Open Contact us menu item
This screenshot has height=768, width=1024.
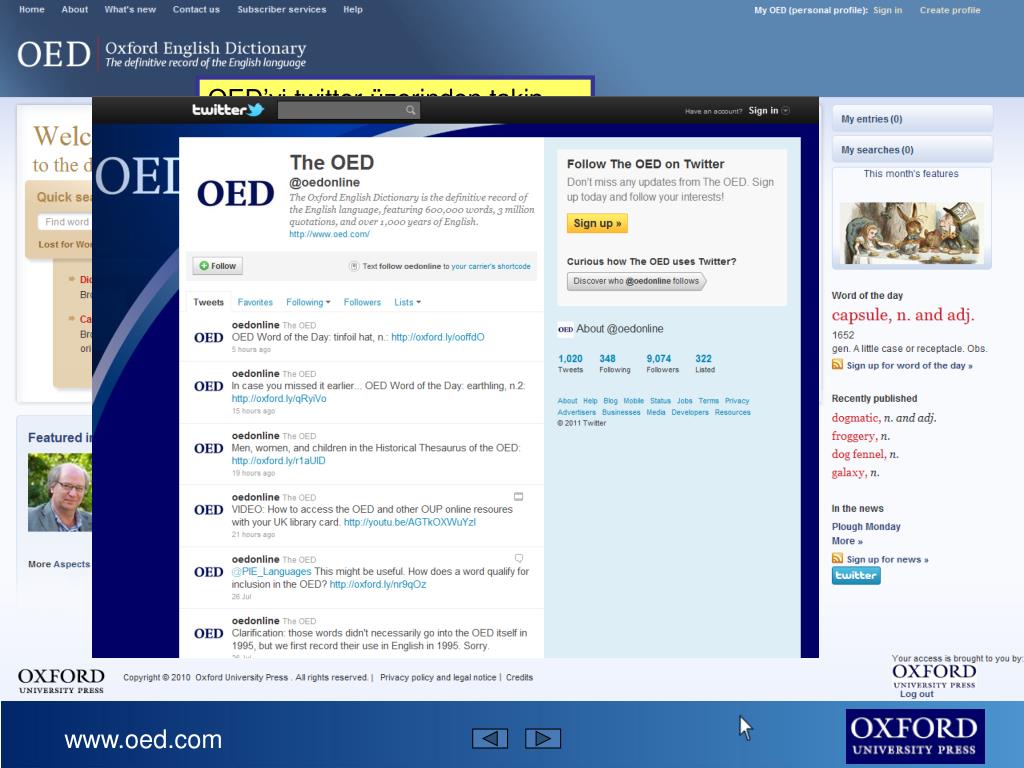pyautogui.click(x=196, y=10)
